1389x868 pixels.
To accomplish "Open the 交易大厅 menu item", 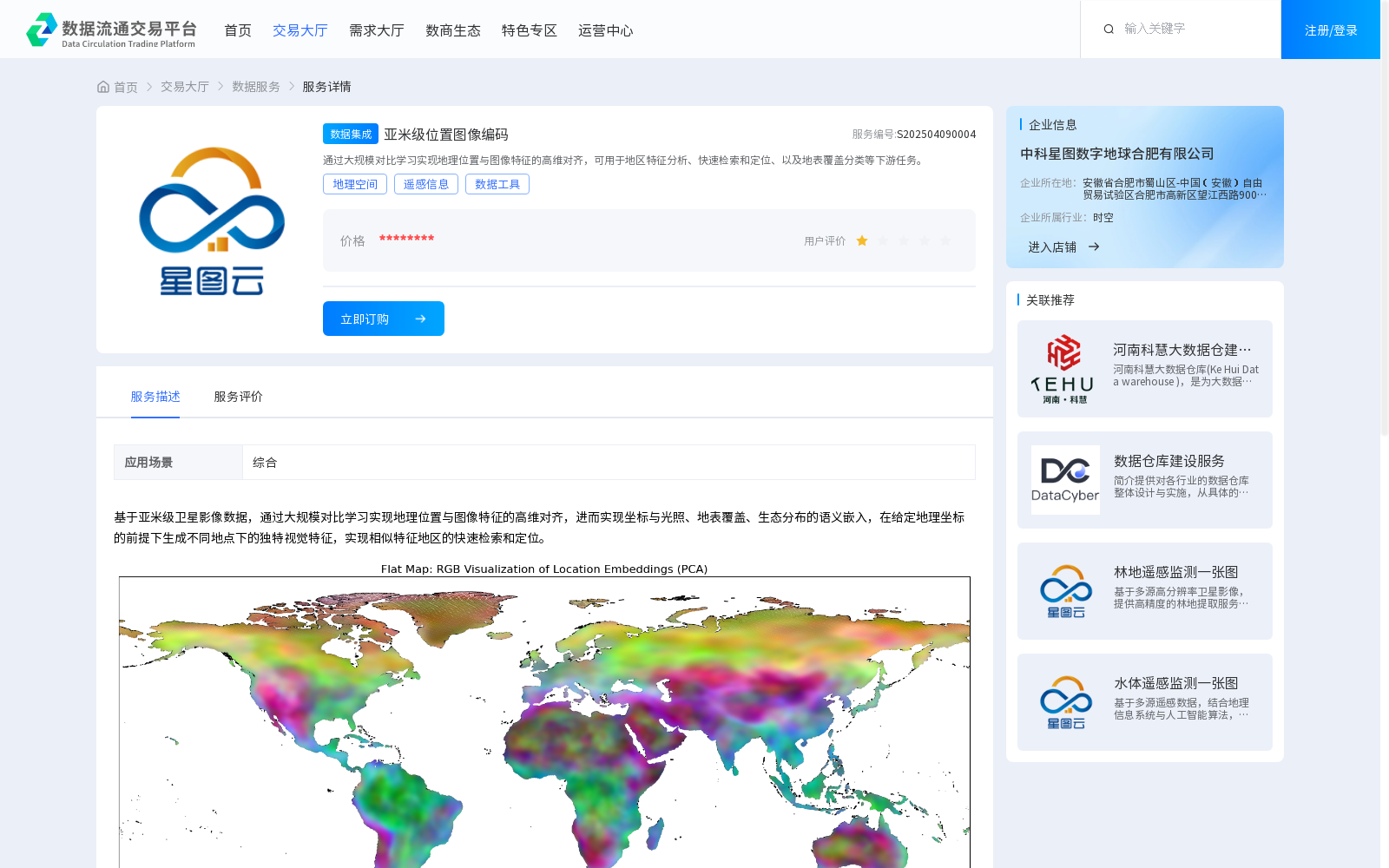I will pyautogui.click(x=300, y=30).
